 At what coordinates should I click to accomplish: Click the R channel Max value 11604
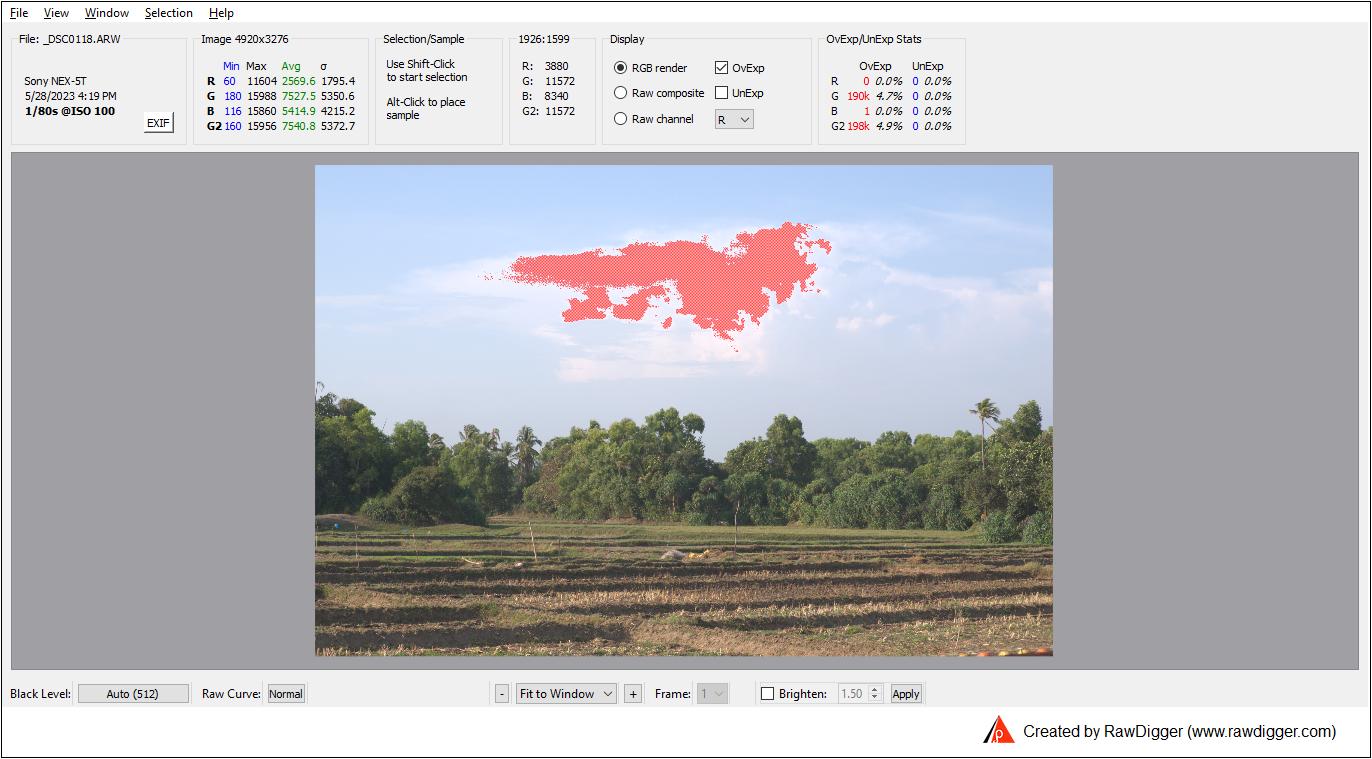262,81
